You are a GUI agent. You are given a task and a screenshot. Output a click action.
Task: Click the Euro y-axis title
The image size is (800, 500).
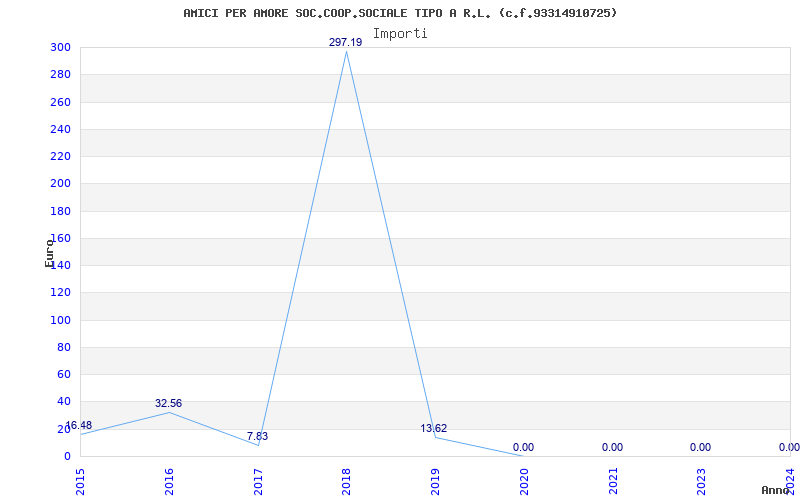pyautogui.click(x=49, y=253)
